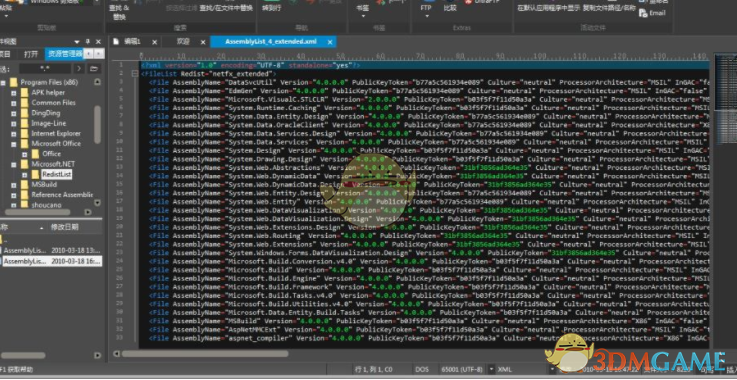Sort file list by 修改日期 column
The width and height of the screenshot is (737, 380).
64,227
